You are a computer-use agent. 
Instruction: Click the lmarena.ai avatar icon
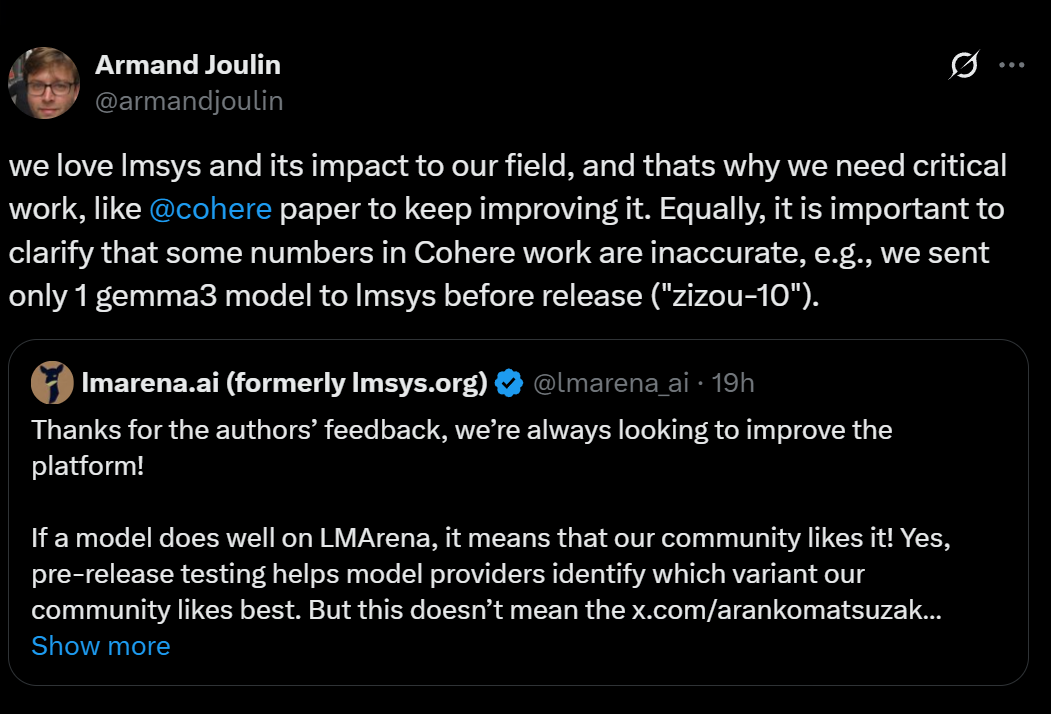pos(52,383)
